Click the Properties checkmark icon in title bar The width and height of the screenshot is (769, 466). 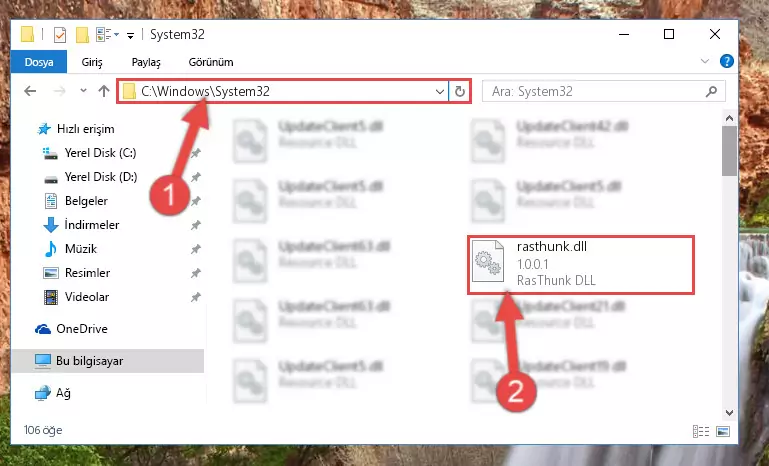(x=59, y=35)
